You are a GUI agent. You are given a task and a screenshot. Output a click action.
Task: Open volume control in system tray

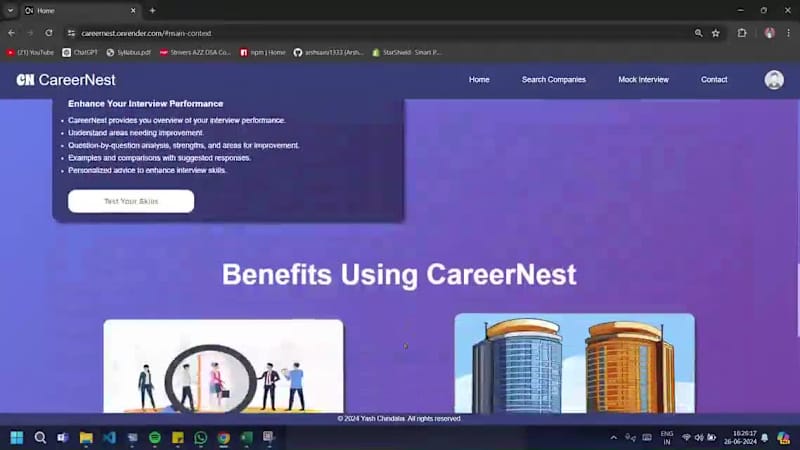698,438
